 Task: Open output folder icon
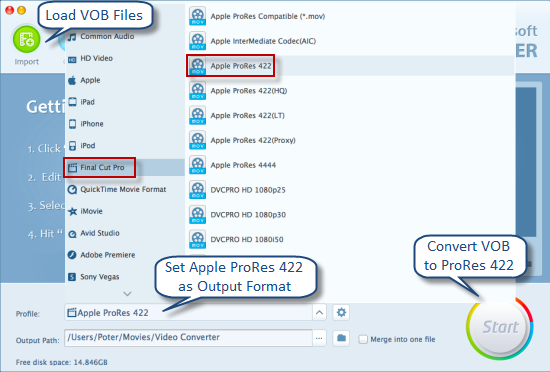pyautogui.click(x=341, y=338)
